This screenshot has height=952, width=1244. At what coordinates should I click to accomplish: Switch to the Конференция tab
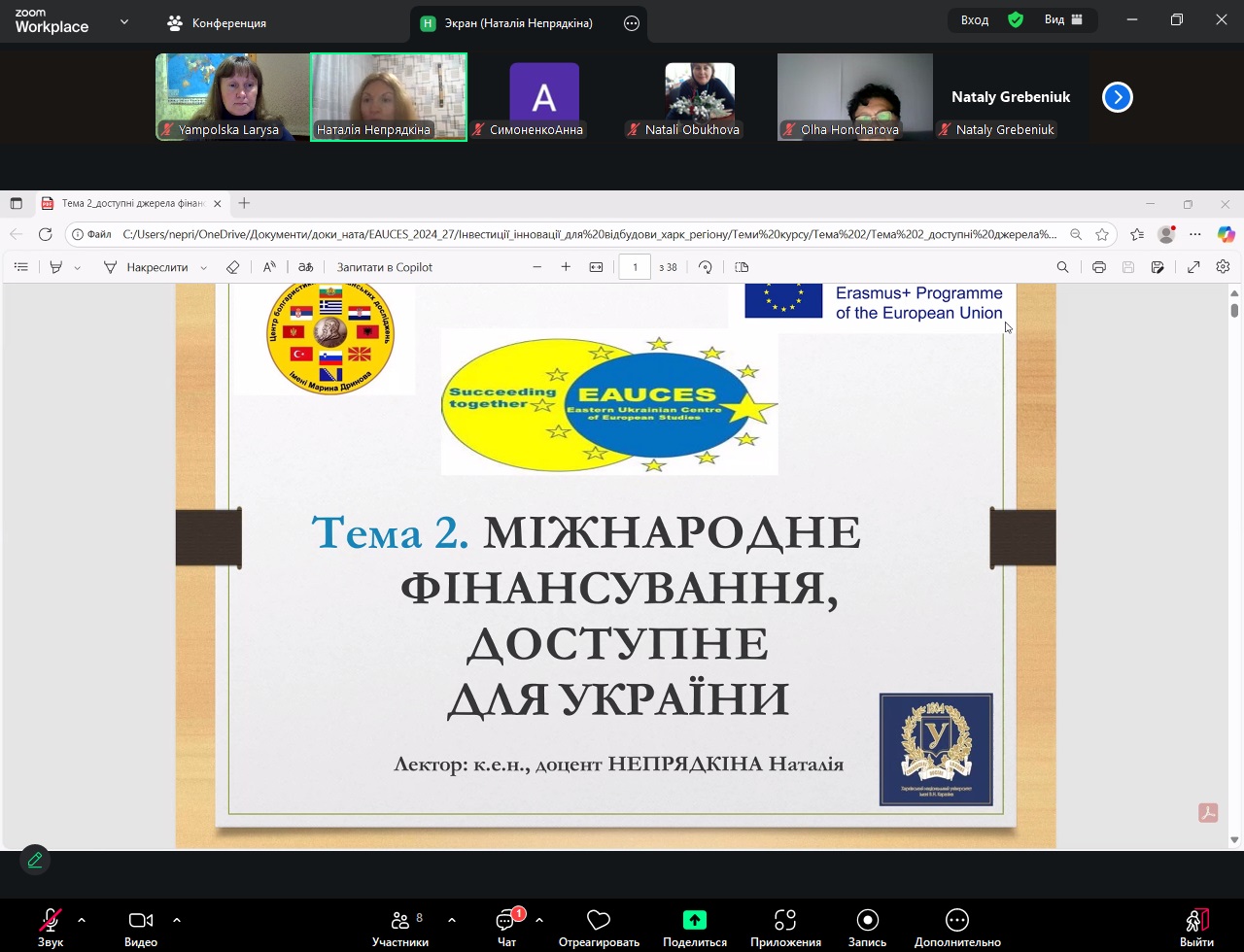[218, 22]
